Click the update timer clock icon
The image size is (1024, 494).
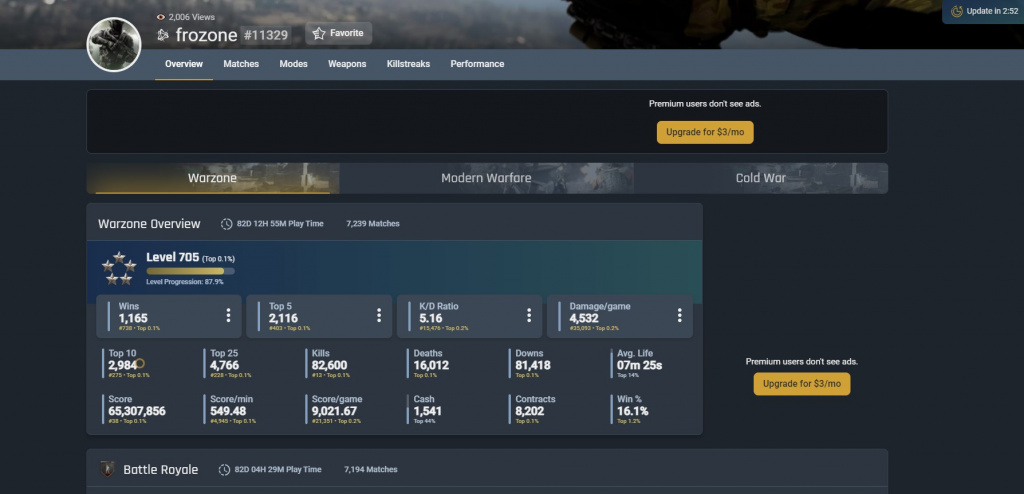pos(957,11)
